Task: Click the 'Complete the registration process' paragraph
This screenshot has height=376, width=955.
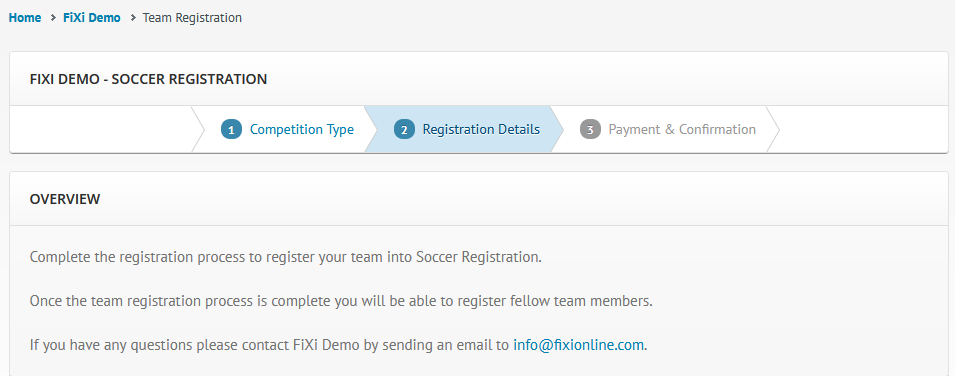Action: tap(286, 257)
